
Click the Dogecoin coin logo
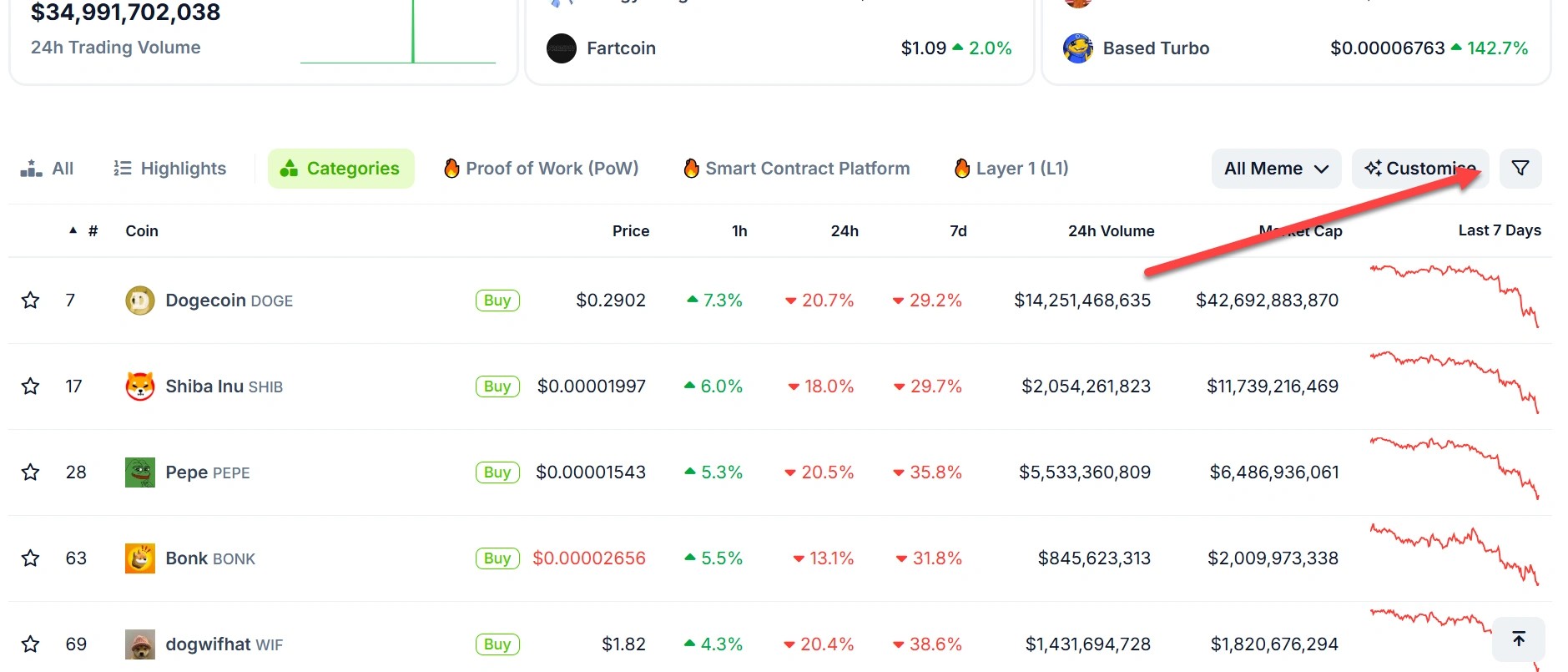pos(140,301)
